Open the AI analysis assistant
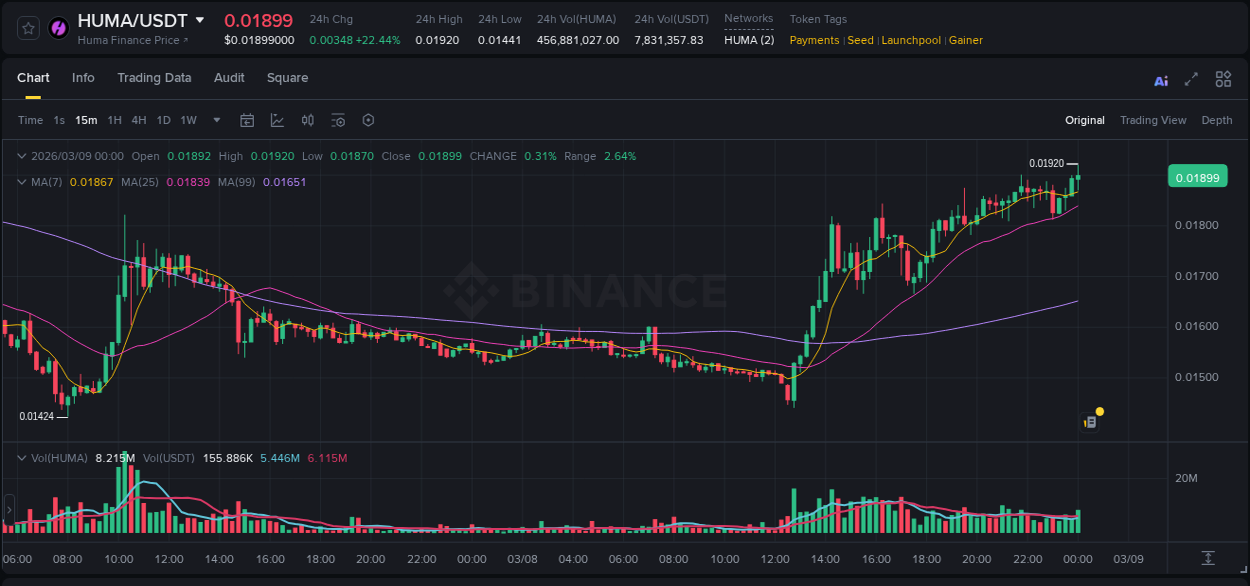This screenshot has height=586, width=1250. (1160, 79)
